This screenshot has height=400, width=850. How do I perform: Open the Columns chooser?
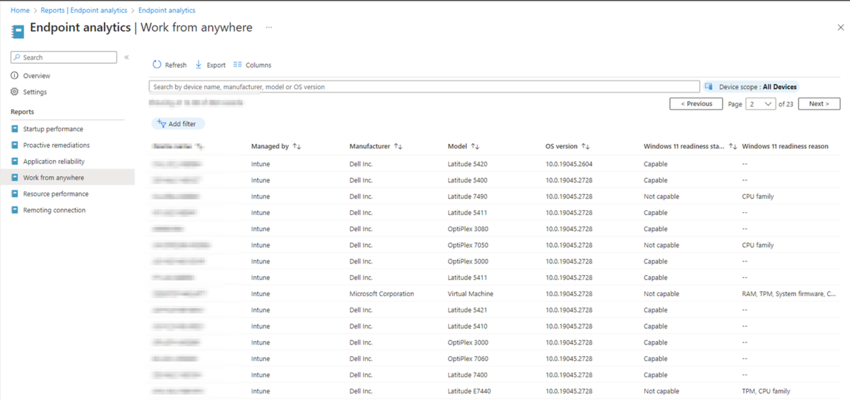(x=252, y=65)
